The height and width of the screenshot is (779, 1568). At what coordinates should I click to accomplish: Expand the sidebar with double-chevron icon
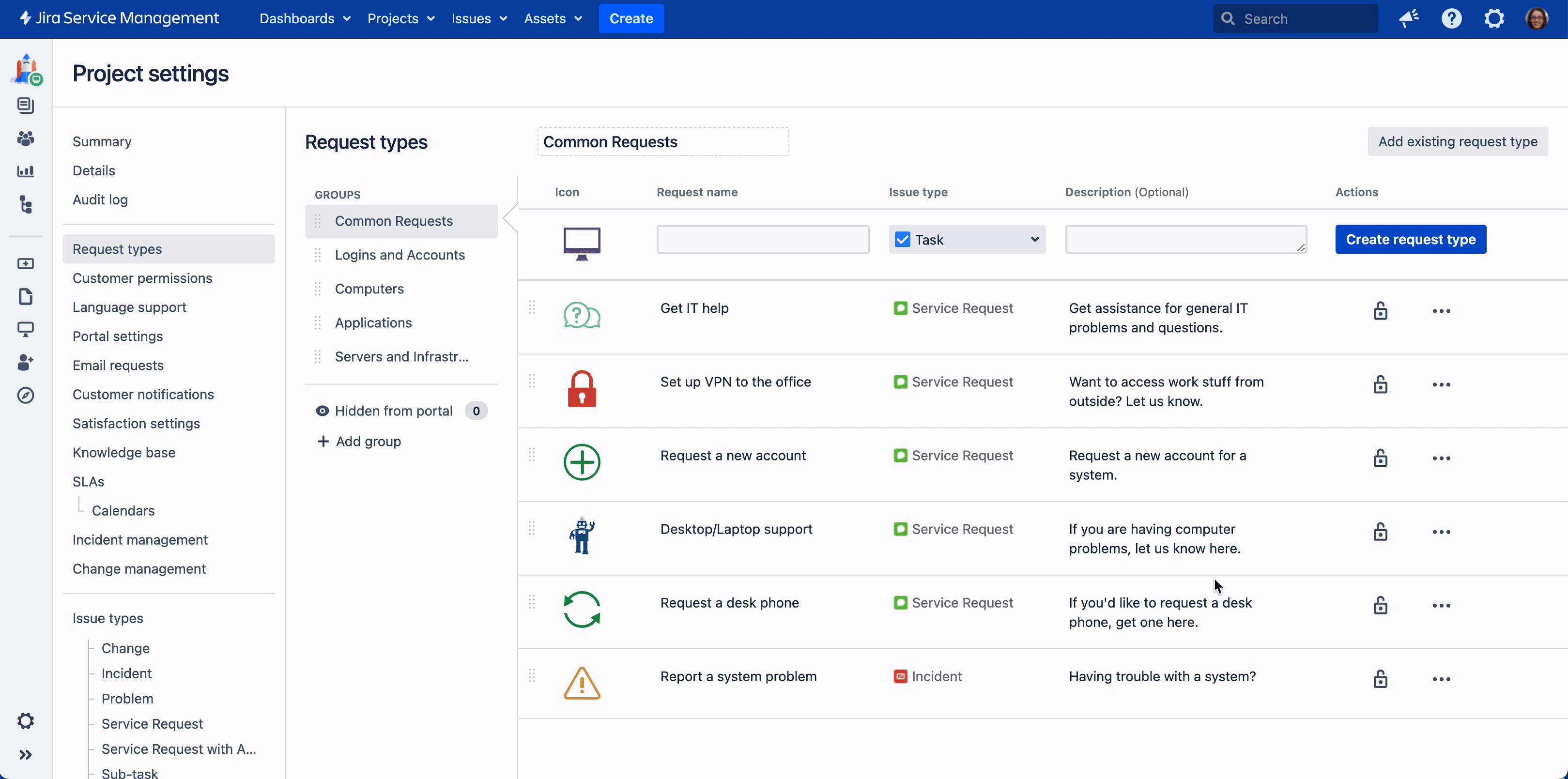[x=26, y=755]
